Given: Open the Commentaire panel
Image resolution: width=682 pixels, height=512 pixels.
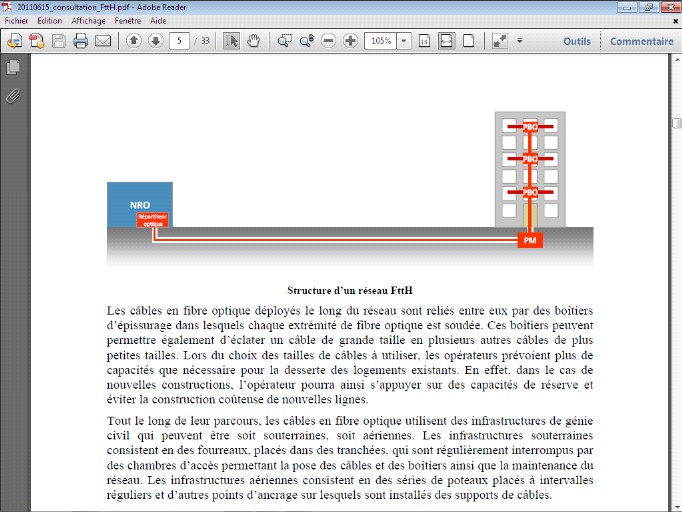Looking at the screenshot, I should point(642,41).
